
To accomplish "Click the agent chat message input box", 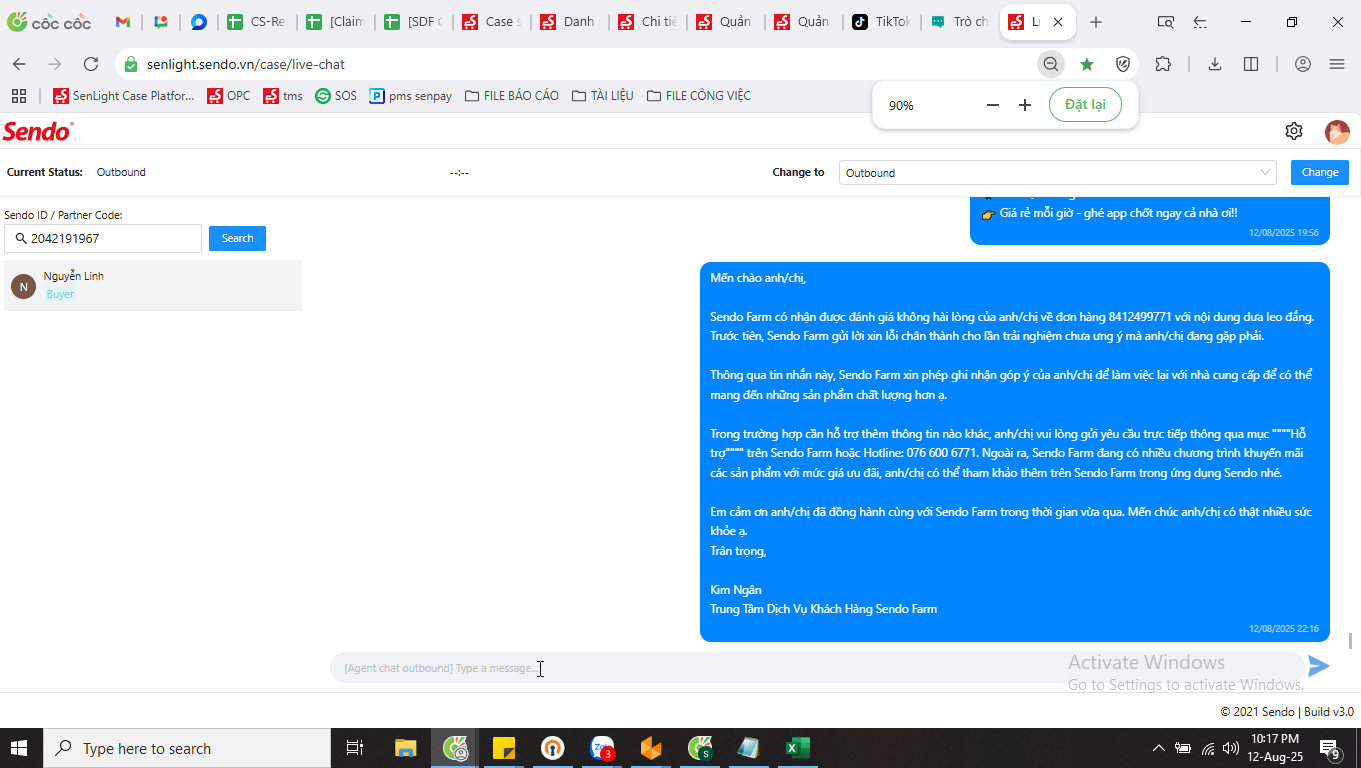I will coord(815,668).
